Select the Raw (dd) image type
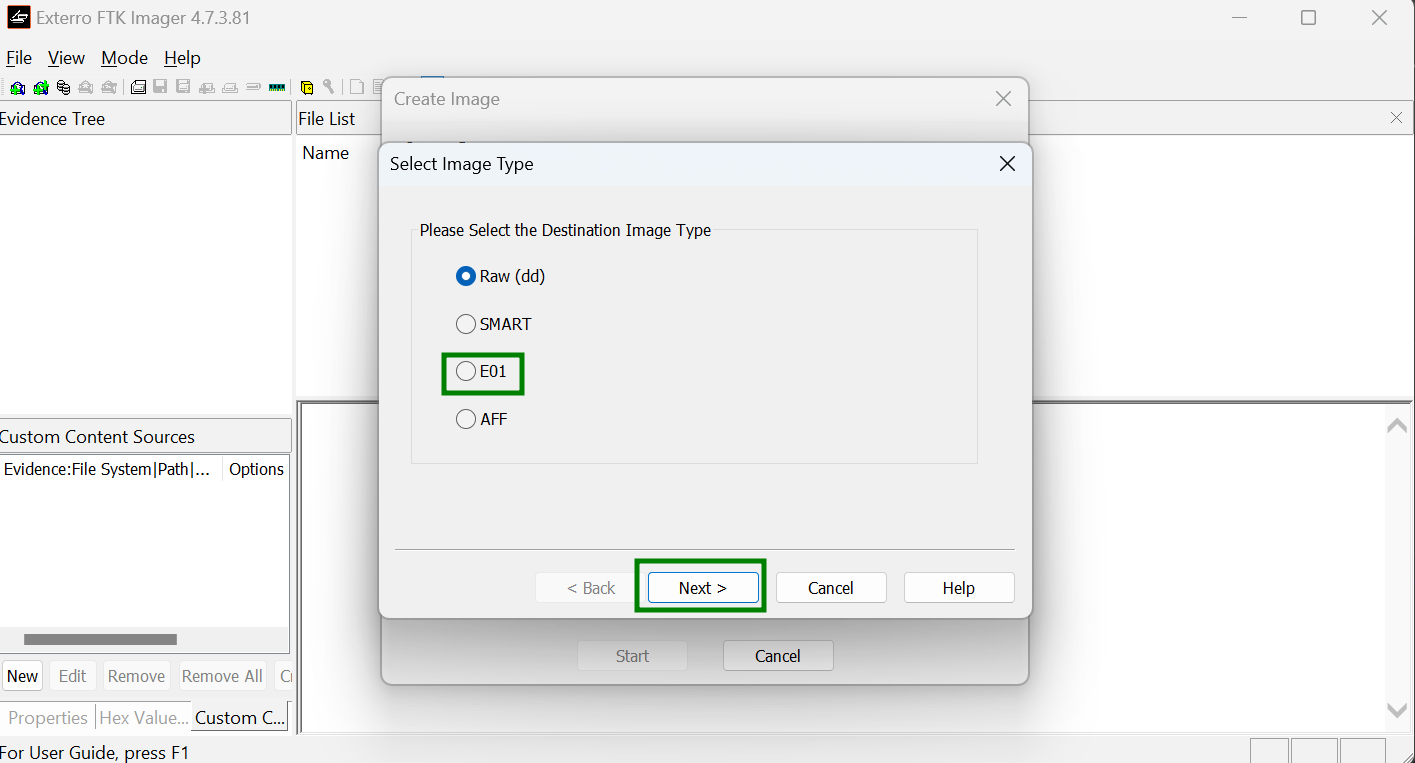Screen dimensions: 1415x763 [x=466, y=276]
